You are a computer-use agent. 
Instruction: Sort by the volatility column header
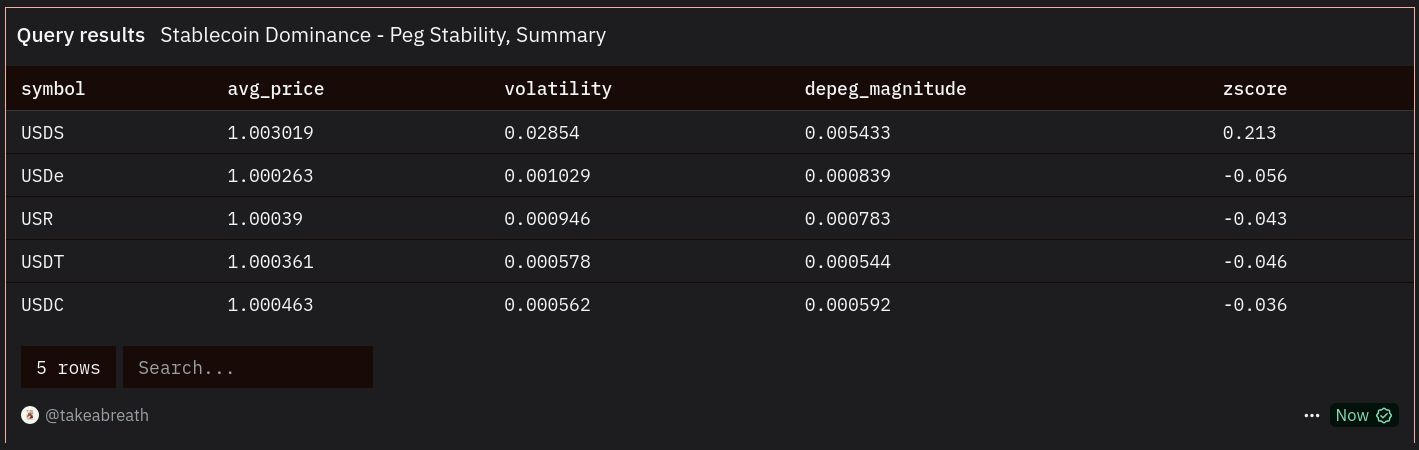click(x=557, y=89)
